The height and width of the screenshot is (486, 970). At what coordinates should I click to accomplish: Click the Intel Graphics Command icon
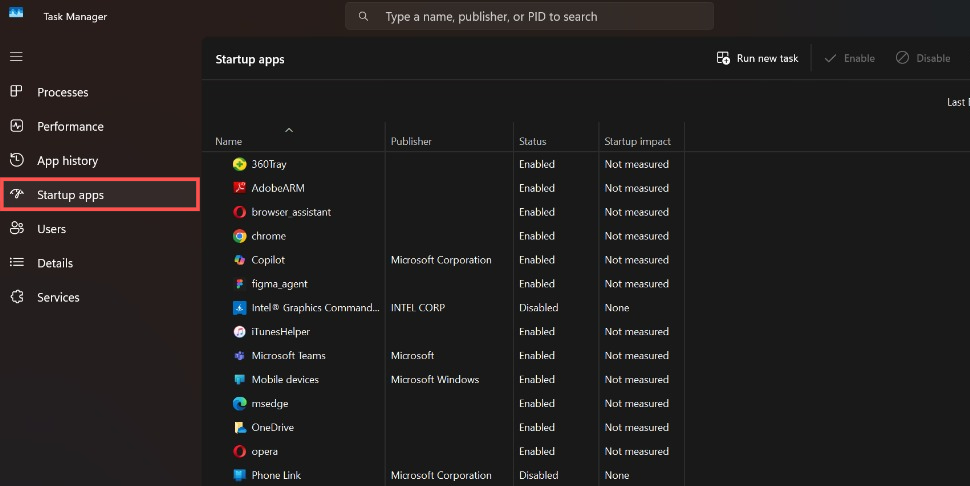[x=239, y=308]
